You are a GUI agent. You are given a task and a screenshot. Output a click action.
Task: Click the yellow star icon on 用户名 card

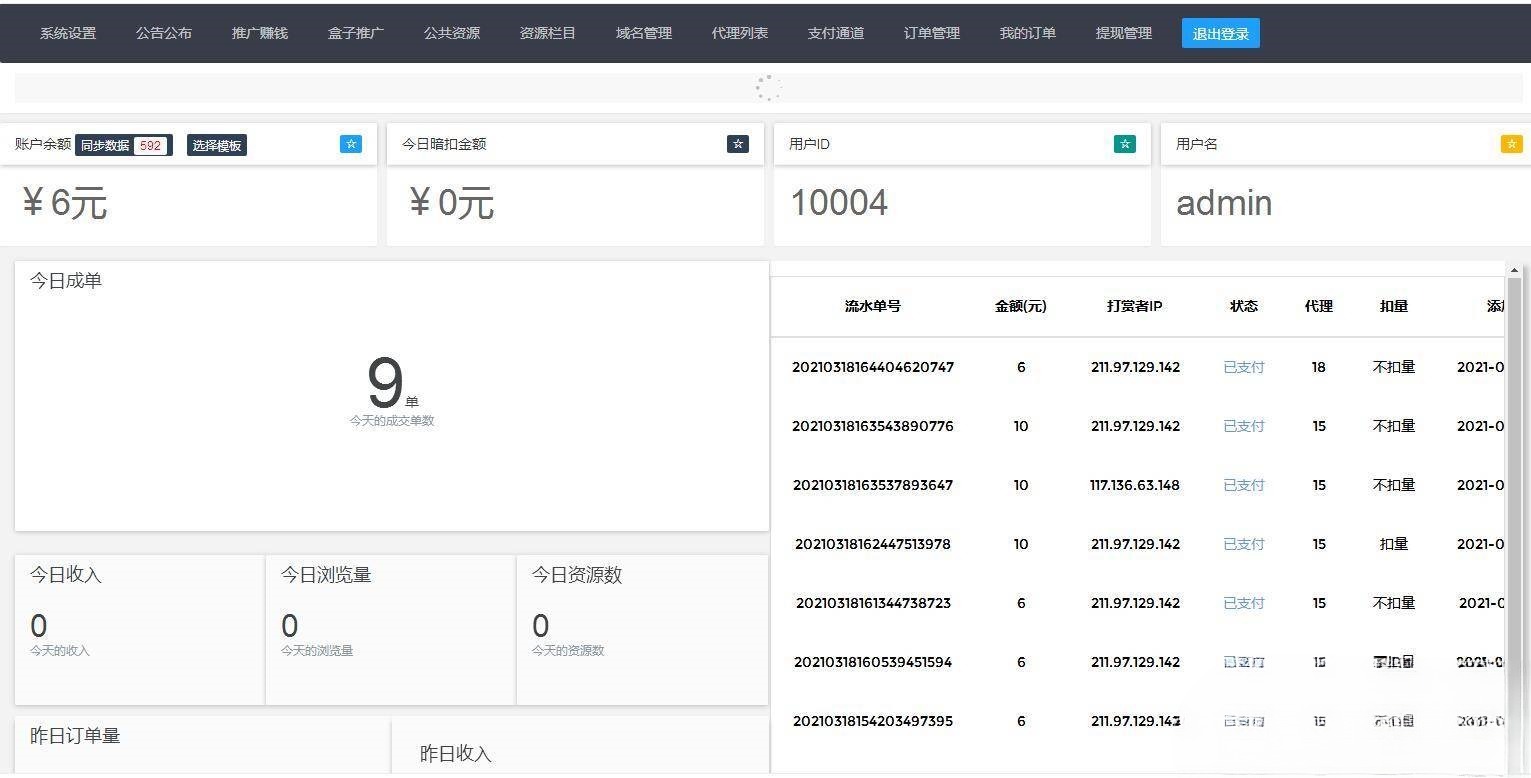[1510, 143]
